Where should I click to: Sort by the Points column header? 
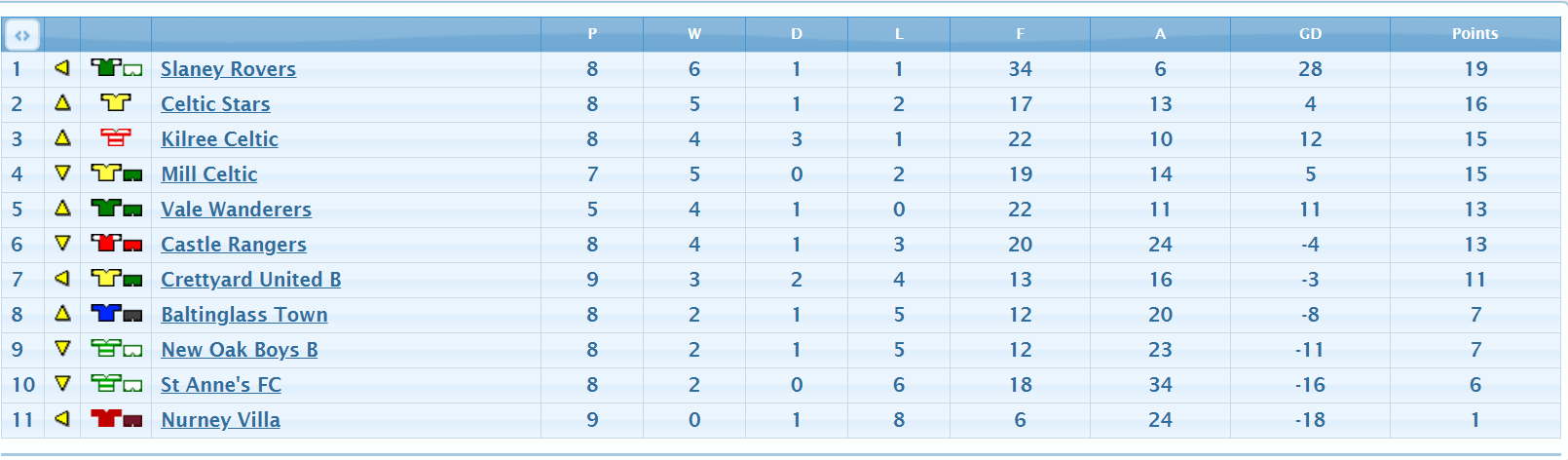1475,33
